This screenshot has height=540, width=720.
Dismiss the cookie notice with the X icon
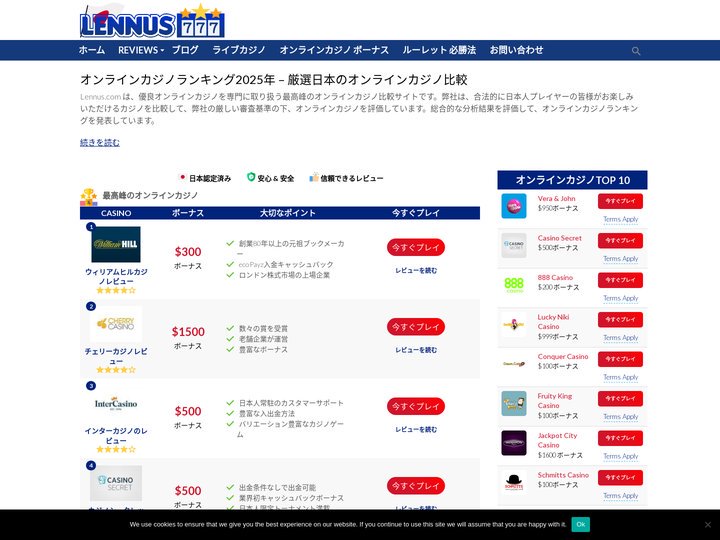708,524
